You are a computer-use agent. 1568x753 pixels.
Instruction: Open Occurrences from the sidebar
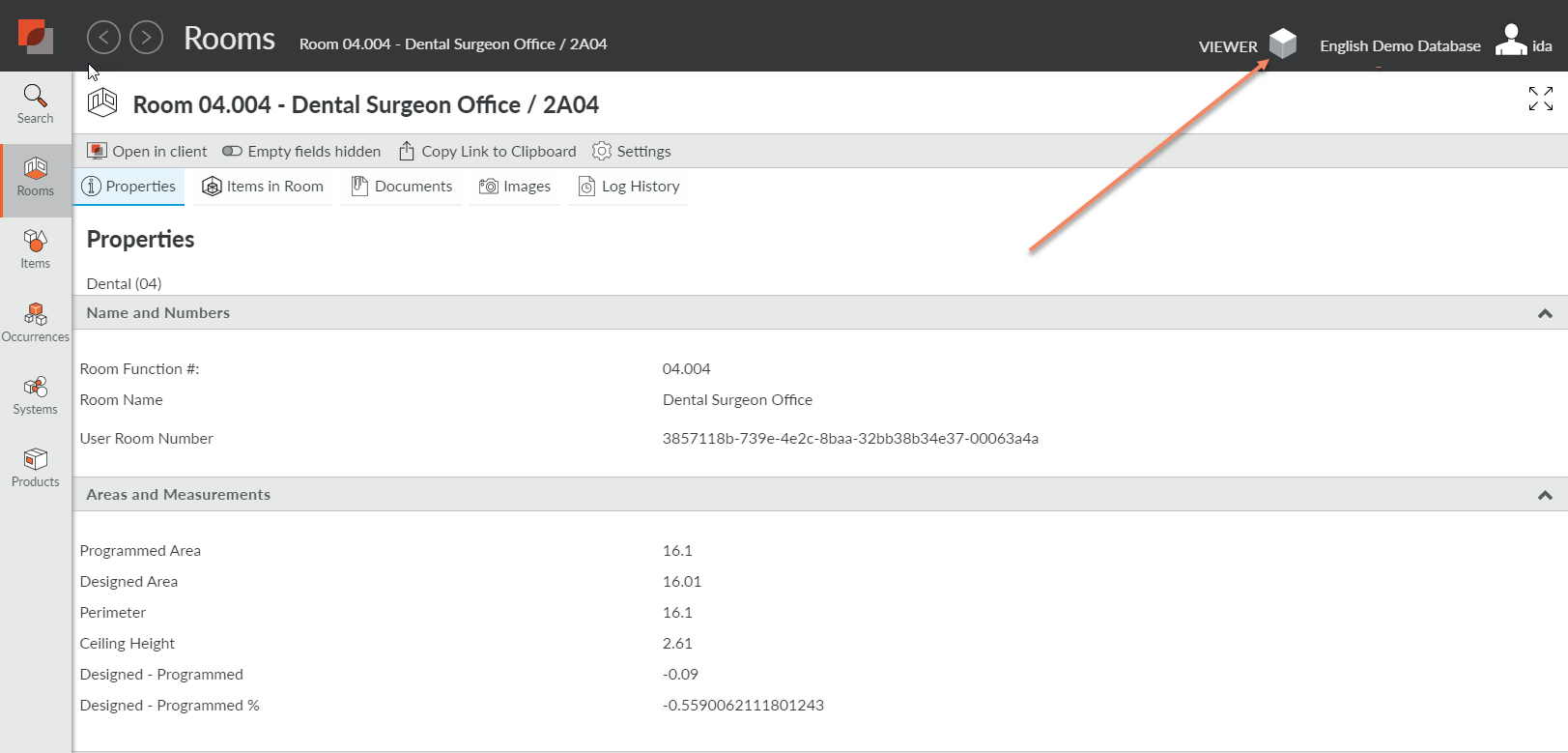coord(36,322)
